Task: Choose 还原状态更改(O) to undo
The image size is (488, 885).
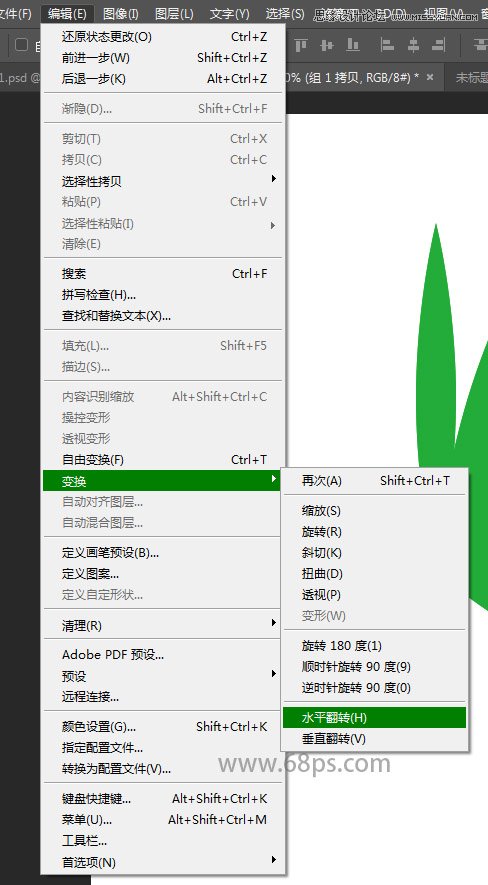Action: pyautogui.click(x=164, y=37)
